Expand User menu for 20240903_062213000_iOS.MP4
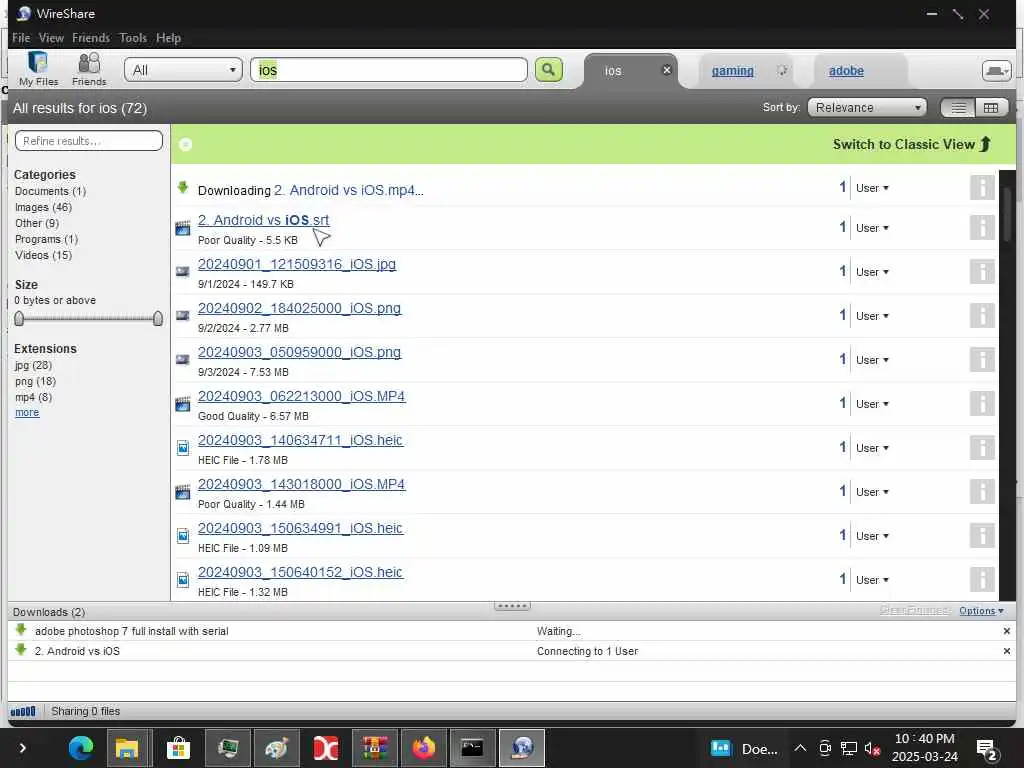1024x768 pixels. [872, 404]
